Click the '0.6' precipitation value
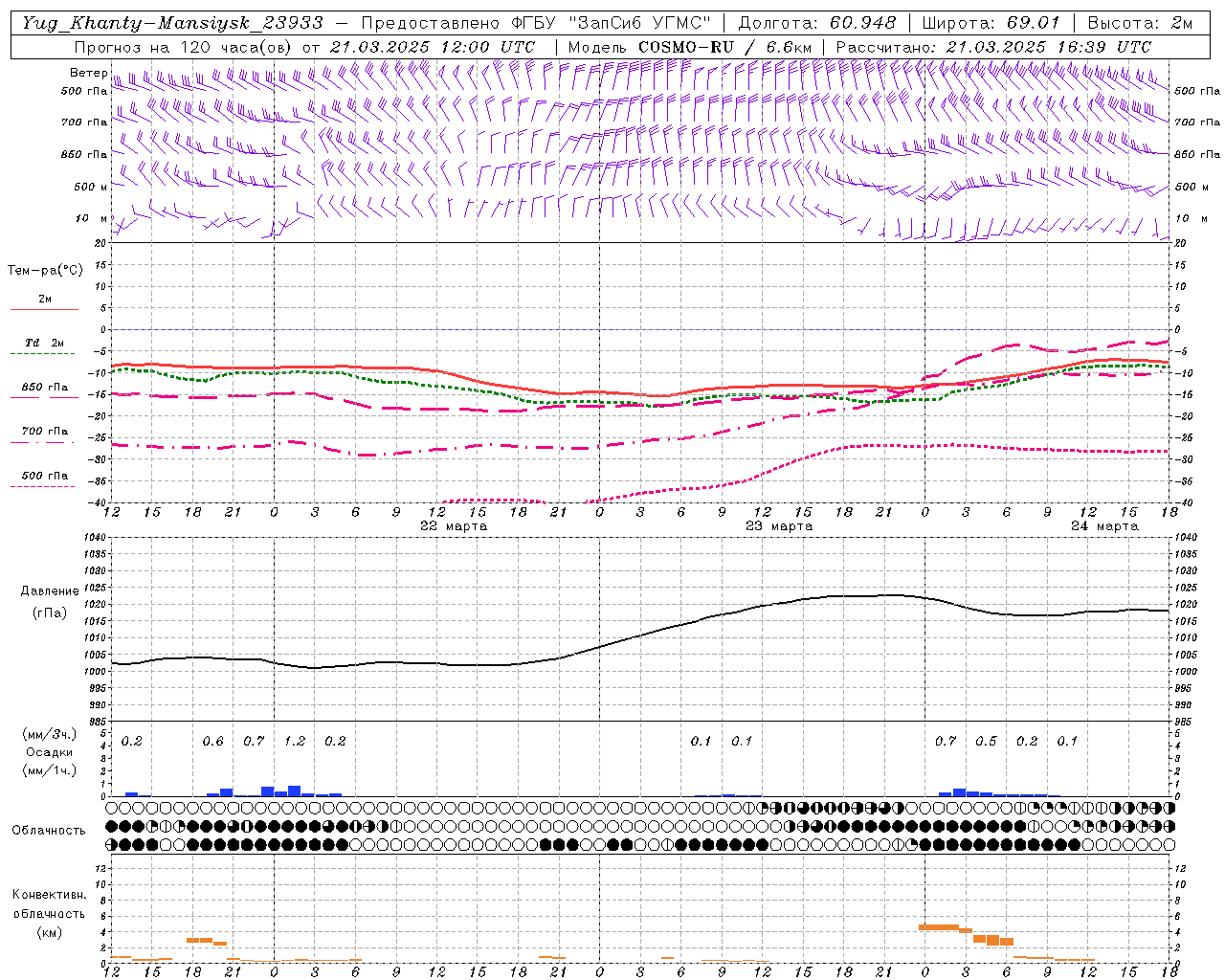 (212, 742)
